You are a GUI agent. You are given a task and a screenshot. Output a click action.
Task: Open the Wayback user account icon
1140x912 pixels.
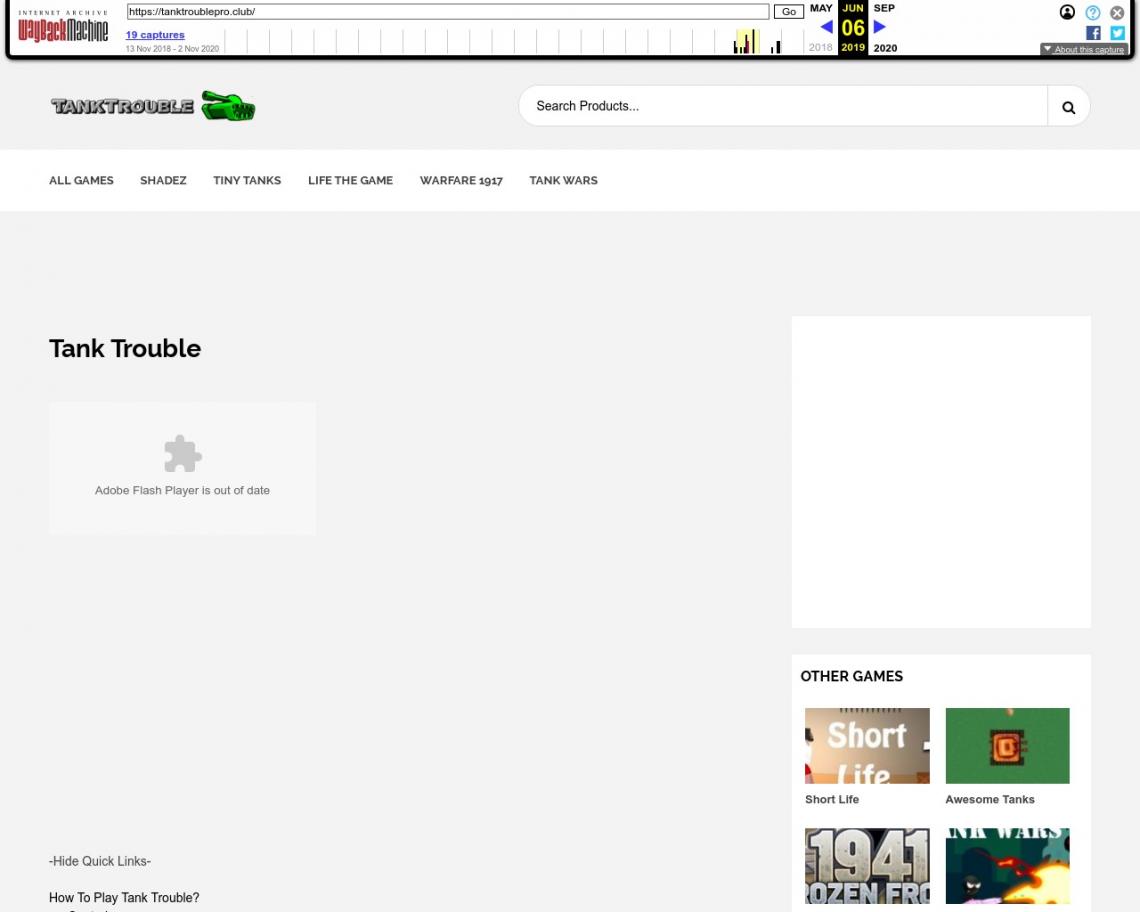pos(1067,13)
